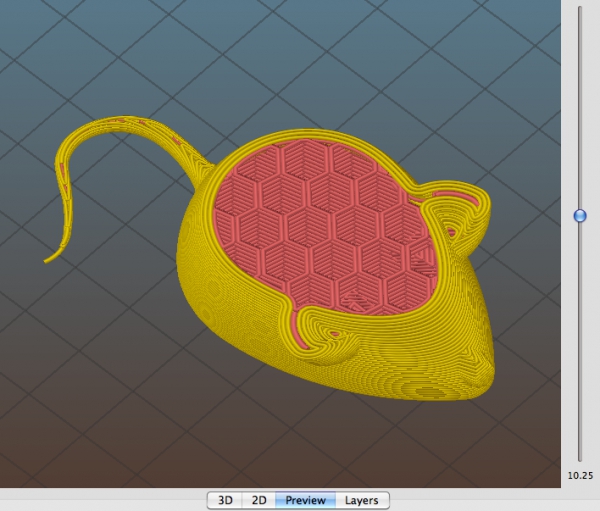Open the Layers view tab

362,500
